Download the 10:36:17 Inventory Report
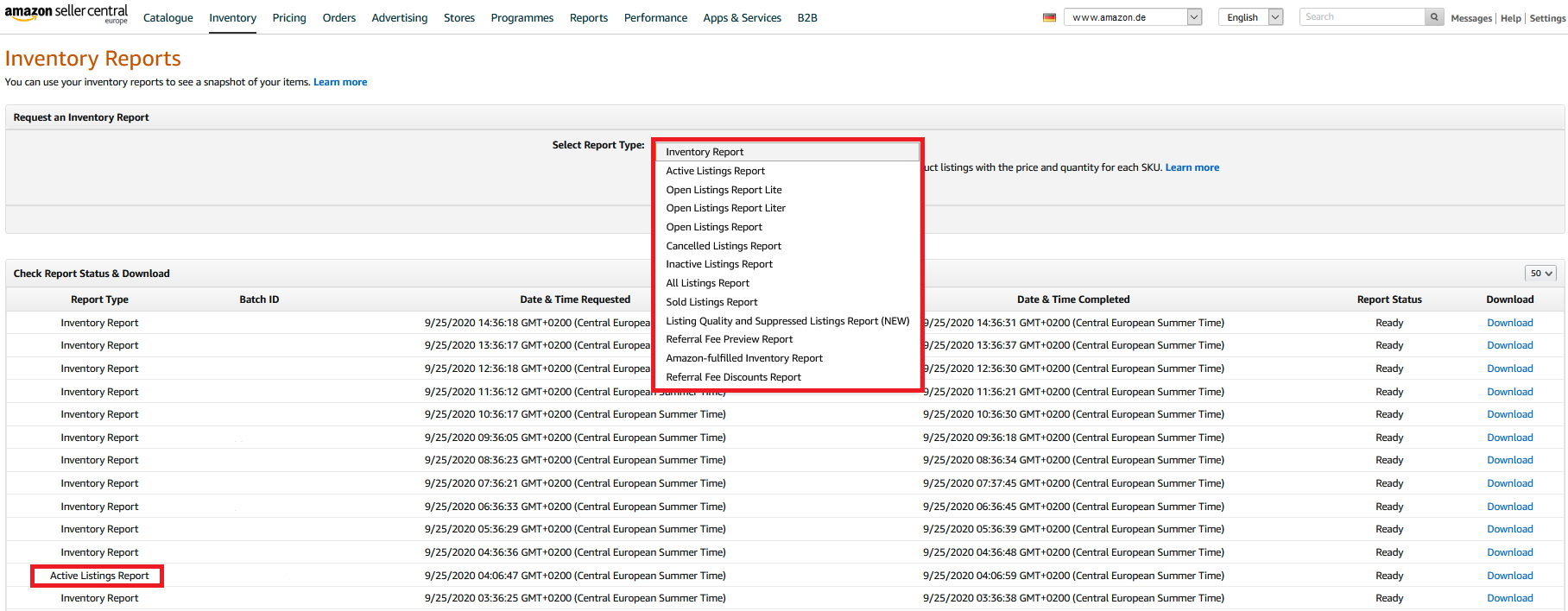This screenshot has height=611, width=1568. (1510, 414)
